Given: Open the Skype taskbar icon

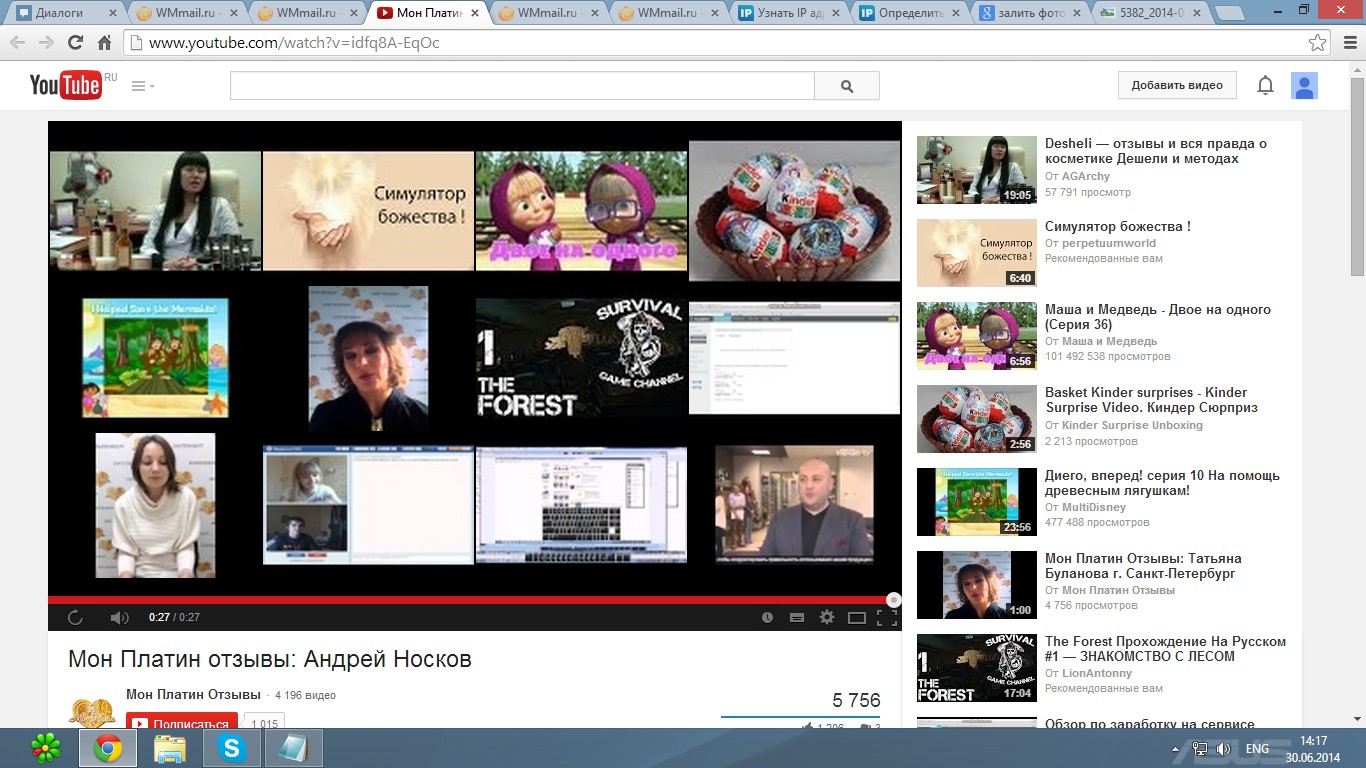Looking at the screenshot, I should pyautogui.click(x=232, y=748).
